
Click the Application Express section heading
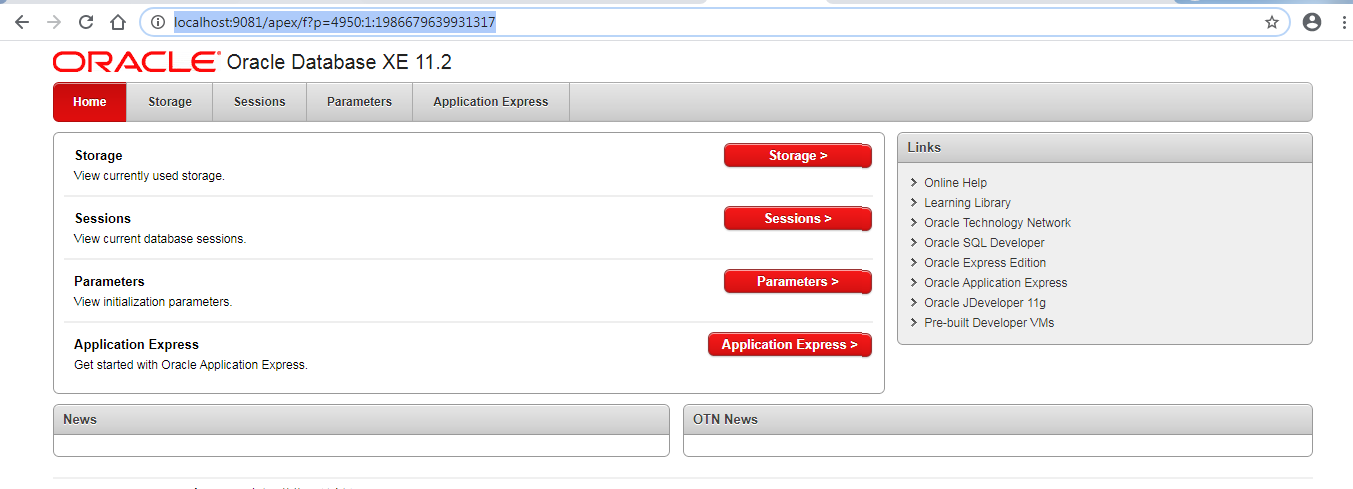[x=136, y=345]
